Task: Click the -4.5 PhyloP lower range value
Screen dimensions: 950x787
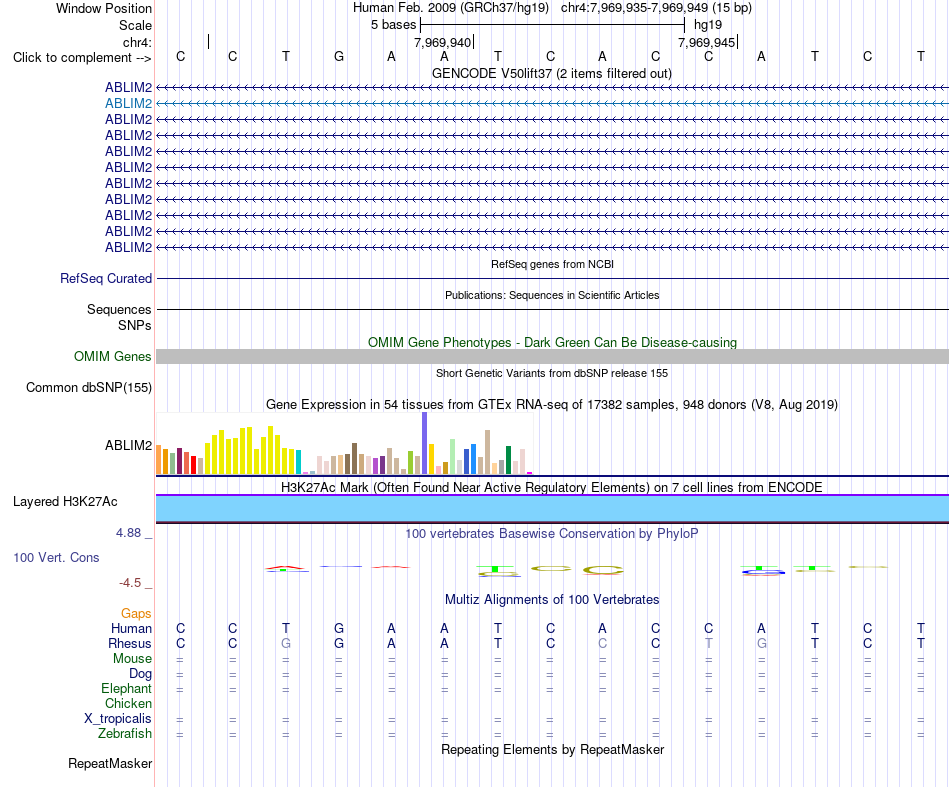Action: click(130, 583)
